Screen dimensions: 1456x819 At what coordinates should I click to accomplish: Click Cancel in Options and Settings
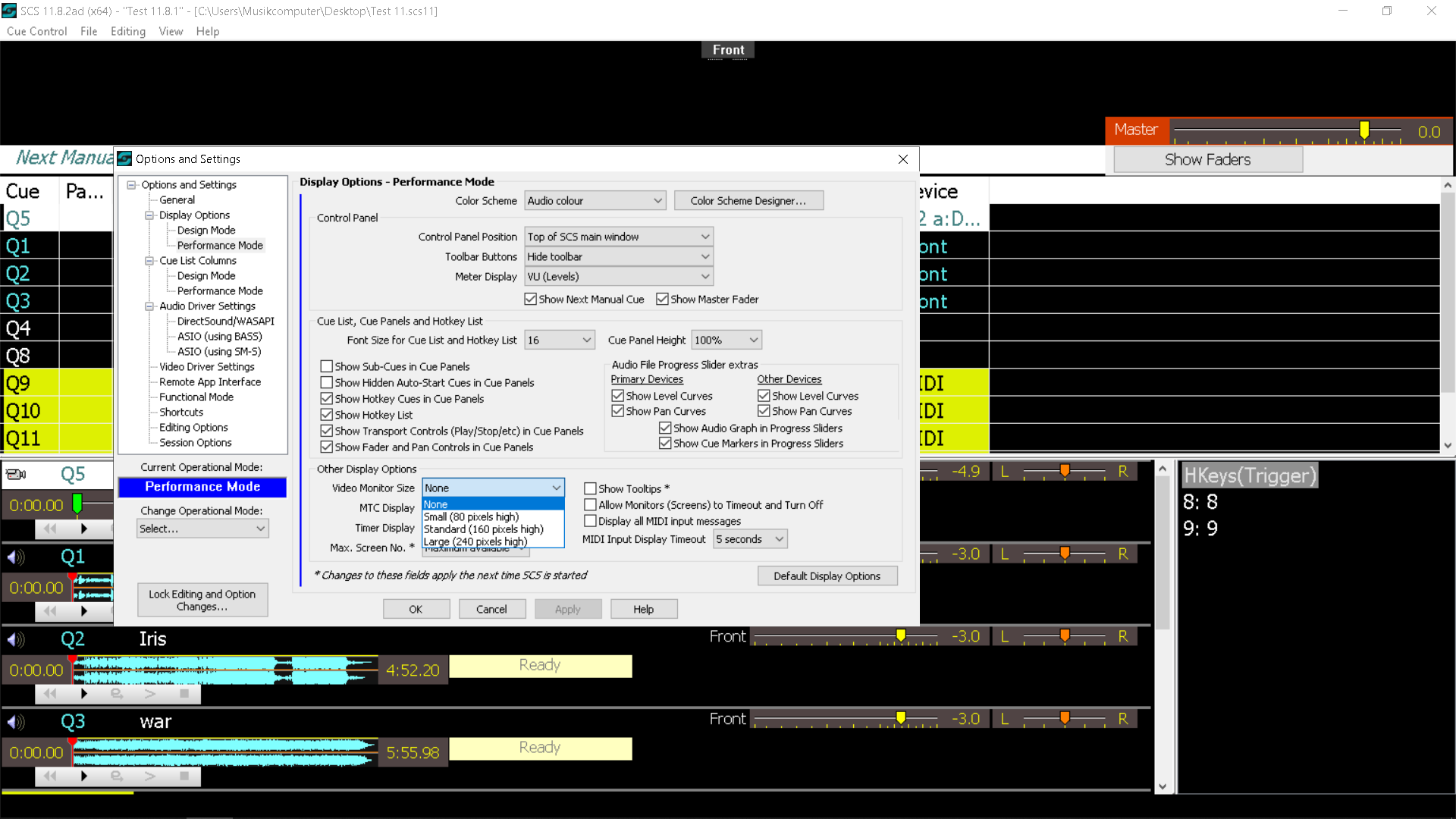tap(491, 609)
